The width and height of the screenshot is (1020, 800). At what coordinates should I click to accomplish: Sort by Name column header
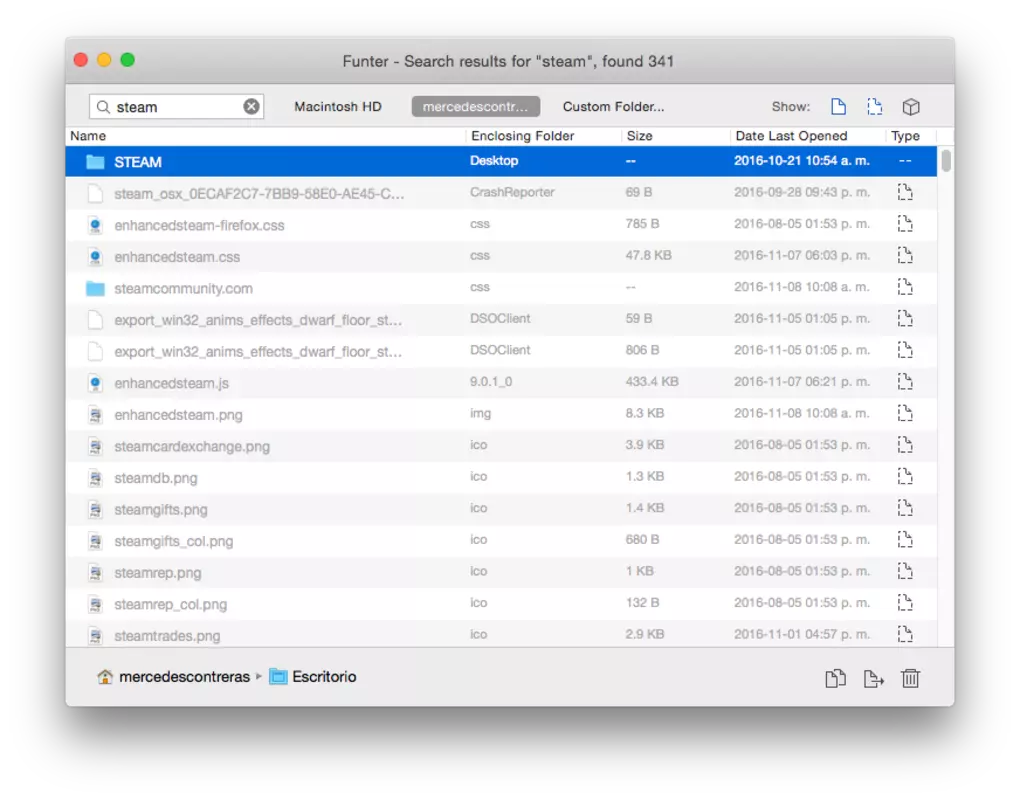(88, 136)
